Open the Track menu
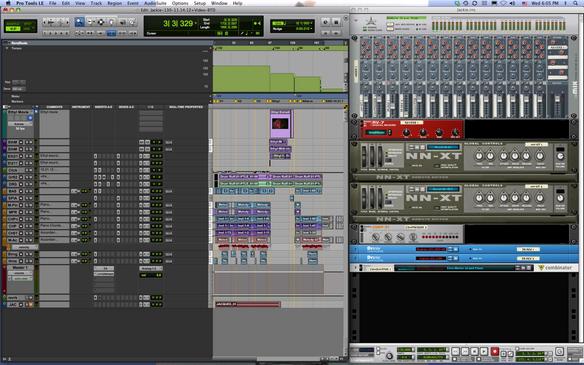The width and height of the screenshot is (584, 365). [96, 3]
